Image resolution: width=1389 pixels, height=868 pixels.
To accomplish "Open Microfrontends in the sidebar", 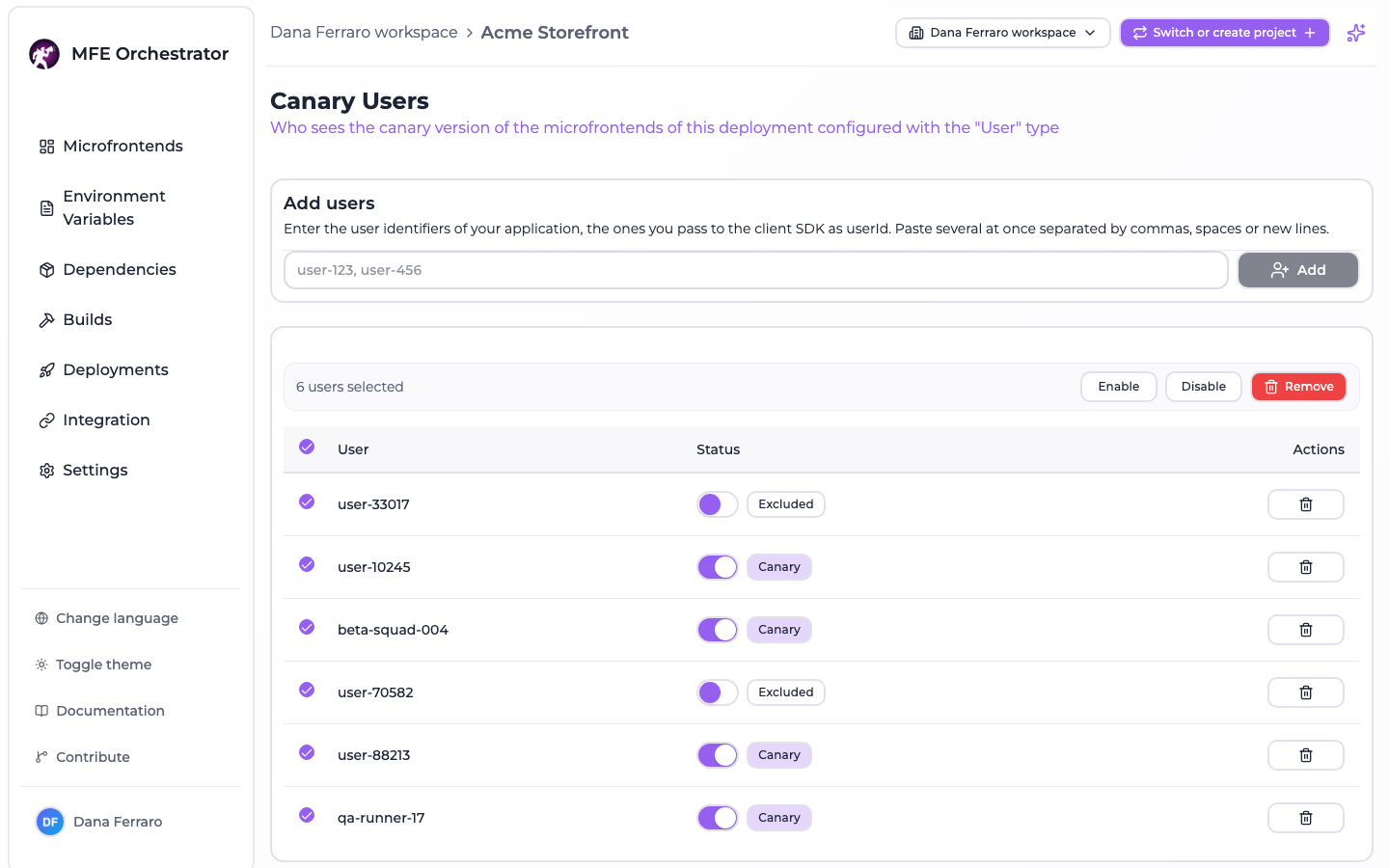I will click(x=131, y=146).
